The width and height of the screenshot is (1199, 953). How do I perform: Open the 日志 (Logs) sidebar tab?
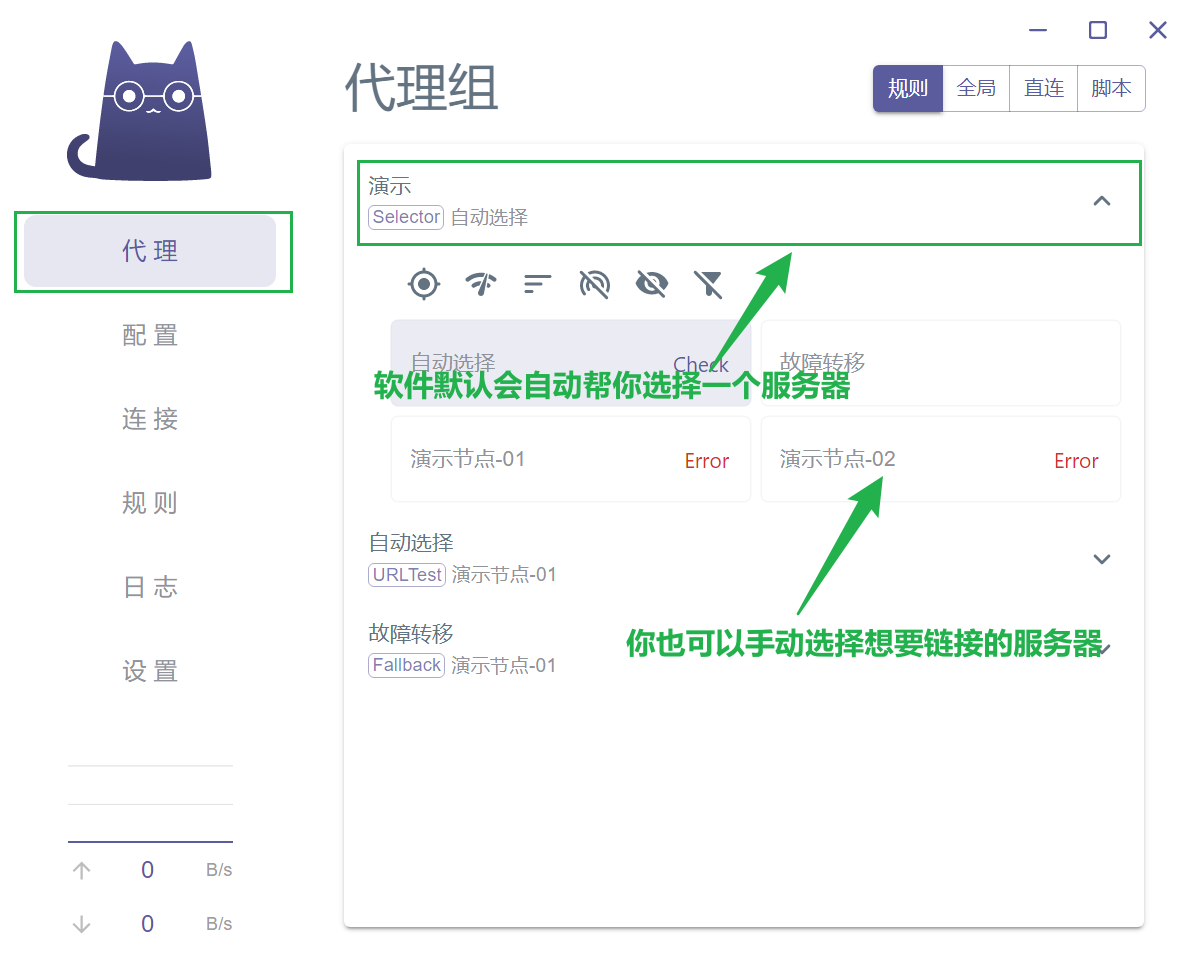coord(150,587)
